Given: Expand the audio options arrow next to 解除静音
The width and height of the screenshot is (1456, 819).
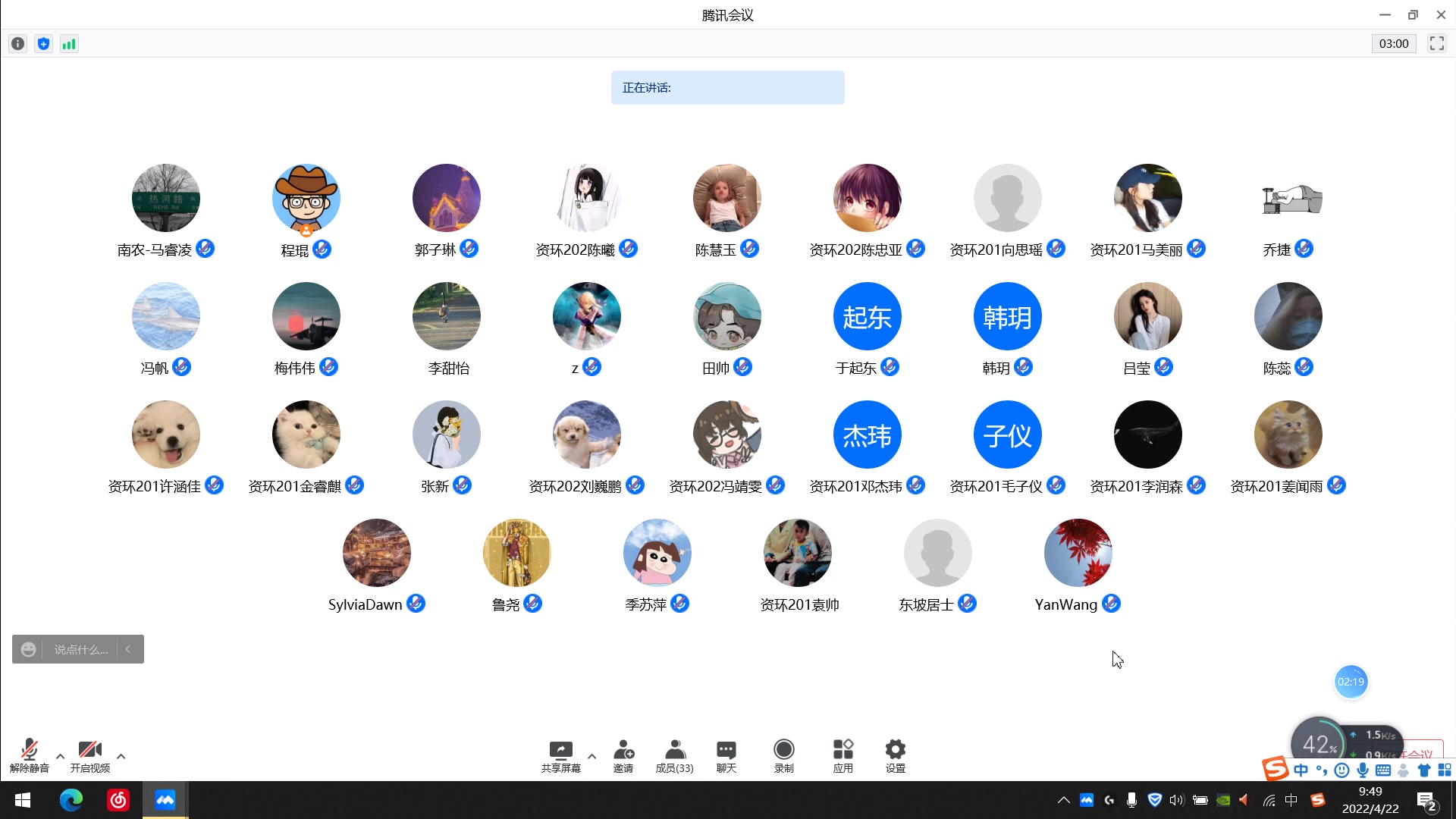Looking at the screenshot, I should (61, 756).
